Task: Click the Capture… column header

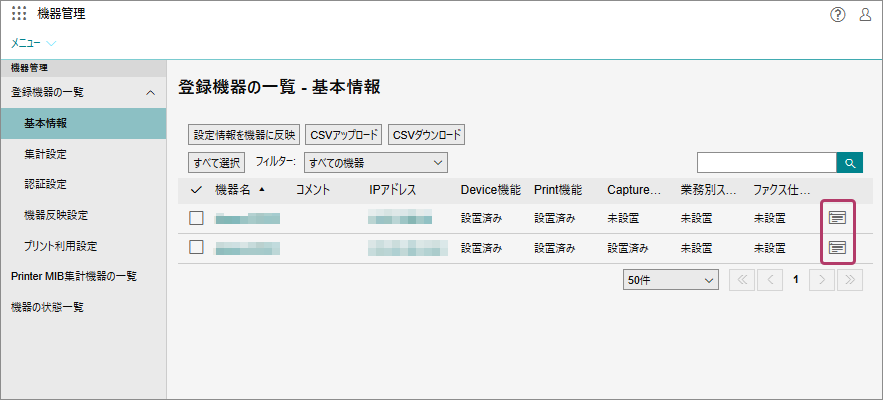Action: 634,190
